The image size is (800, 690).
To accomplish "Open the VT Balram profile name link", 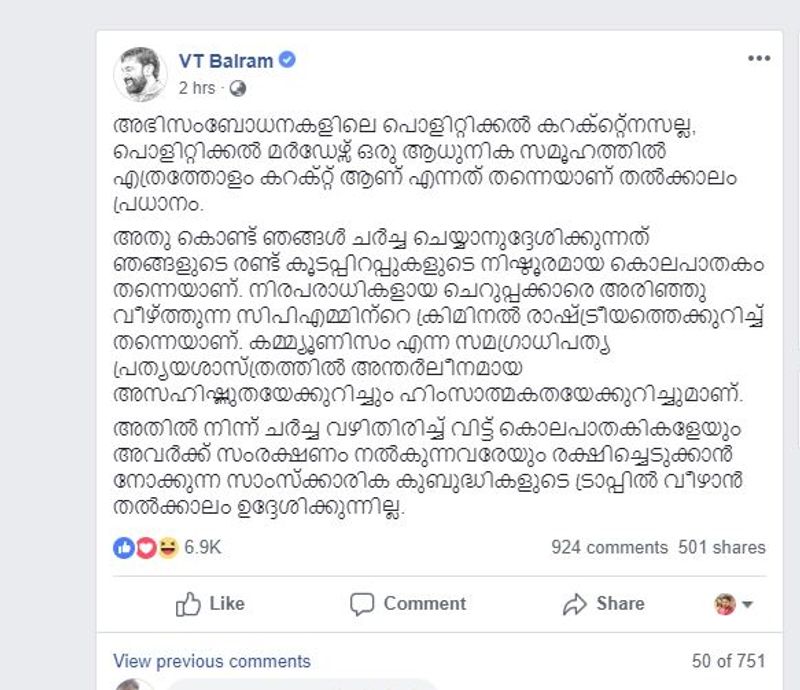I will tap(225, 61).
